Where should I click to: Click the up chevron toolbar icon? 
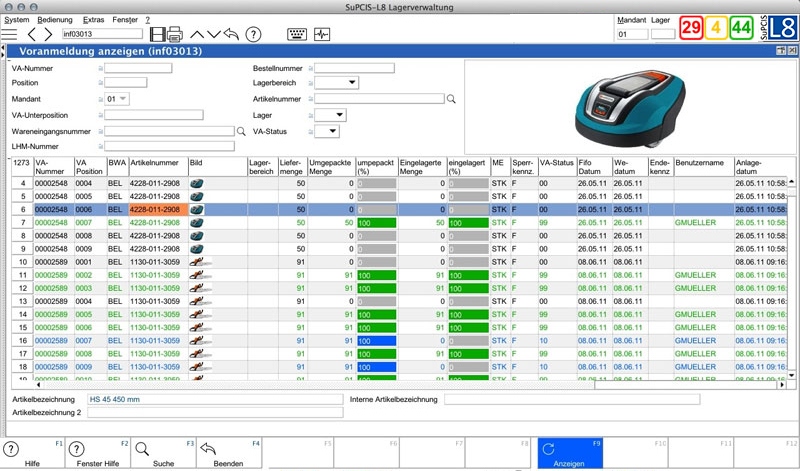pyautogui.click(x=197, y=35)
